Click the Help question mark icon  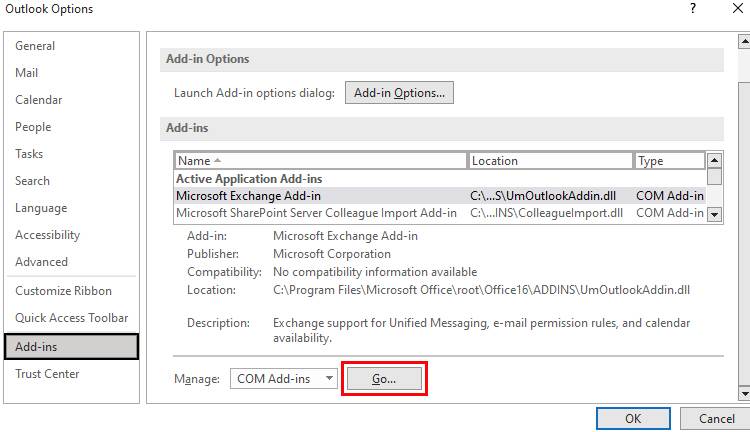coord(693,8)
